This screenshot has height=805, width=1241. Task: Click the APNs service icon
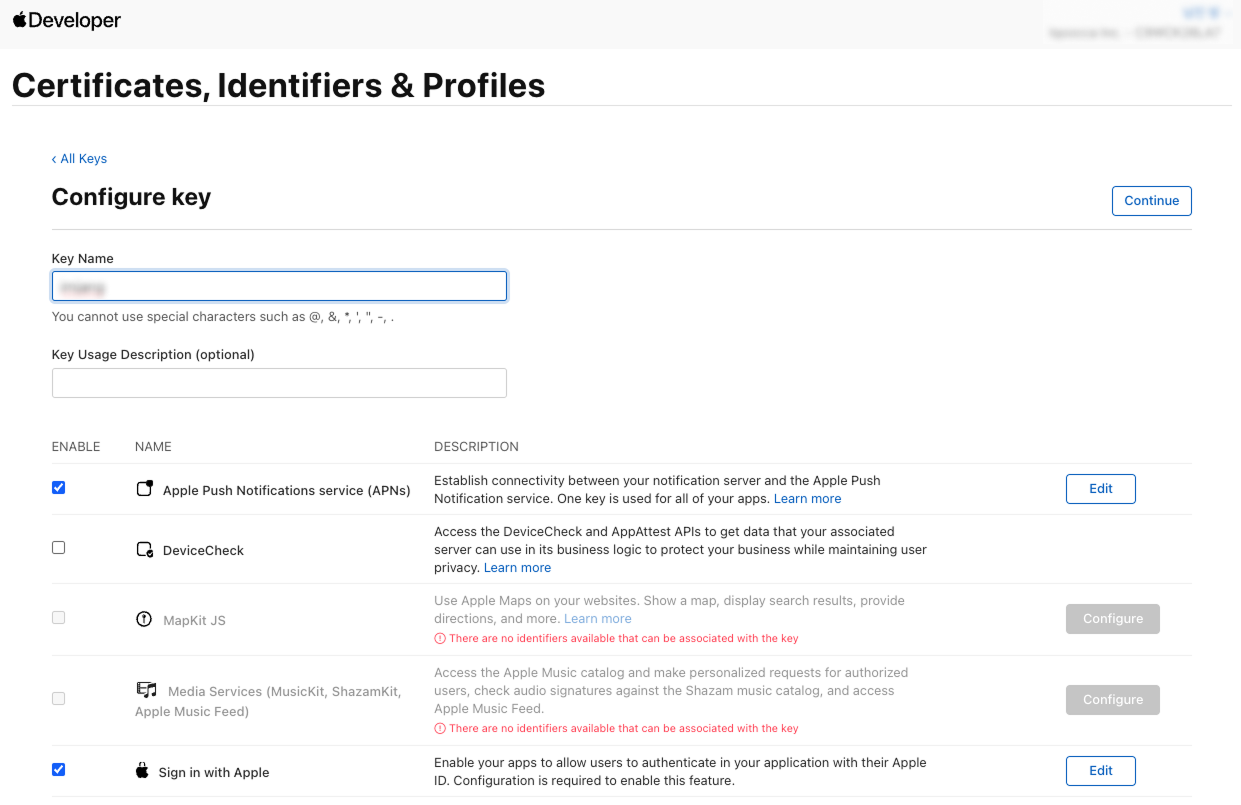click(x=145, y=489)
